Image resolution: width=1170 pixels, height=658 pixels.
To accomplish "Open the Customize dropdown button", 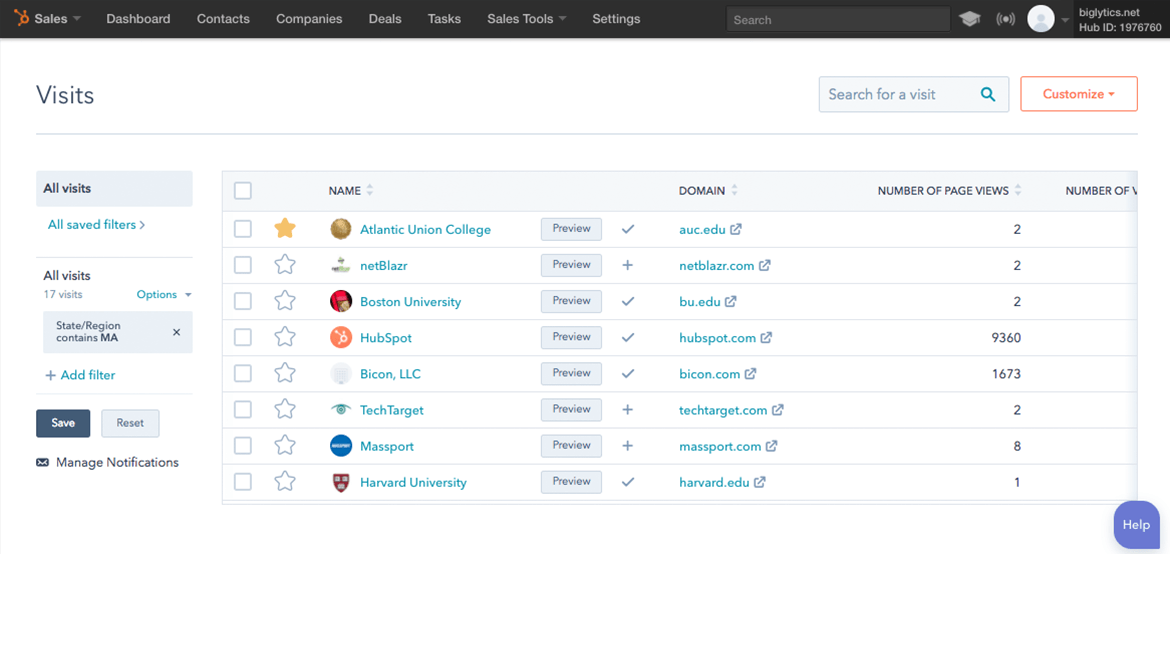I will [x=1078, y=94].
